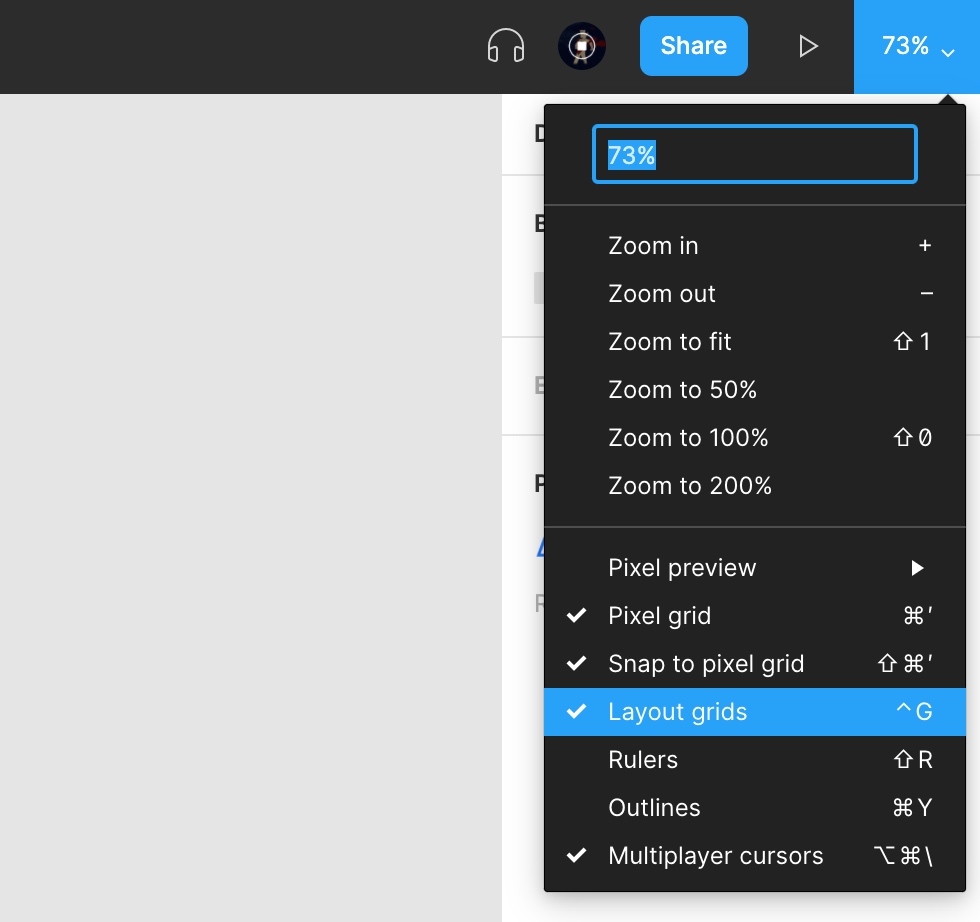Set zoom to 50%
Viewport: 980px width, 922px height.
tap(682, 390)
